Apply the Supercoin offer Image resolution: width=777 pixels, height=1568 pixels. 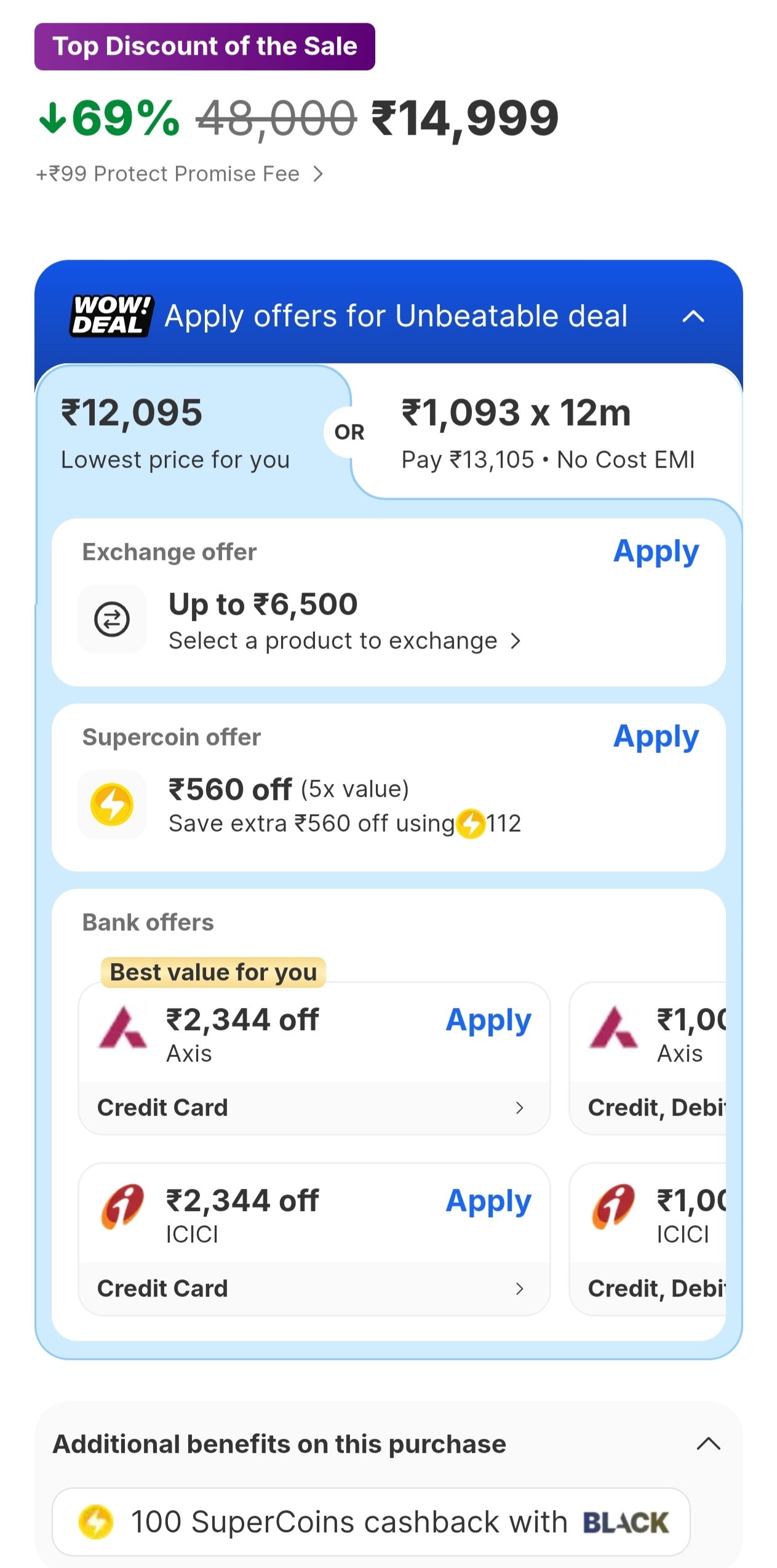pos(656,737)
